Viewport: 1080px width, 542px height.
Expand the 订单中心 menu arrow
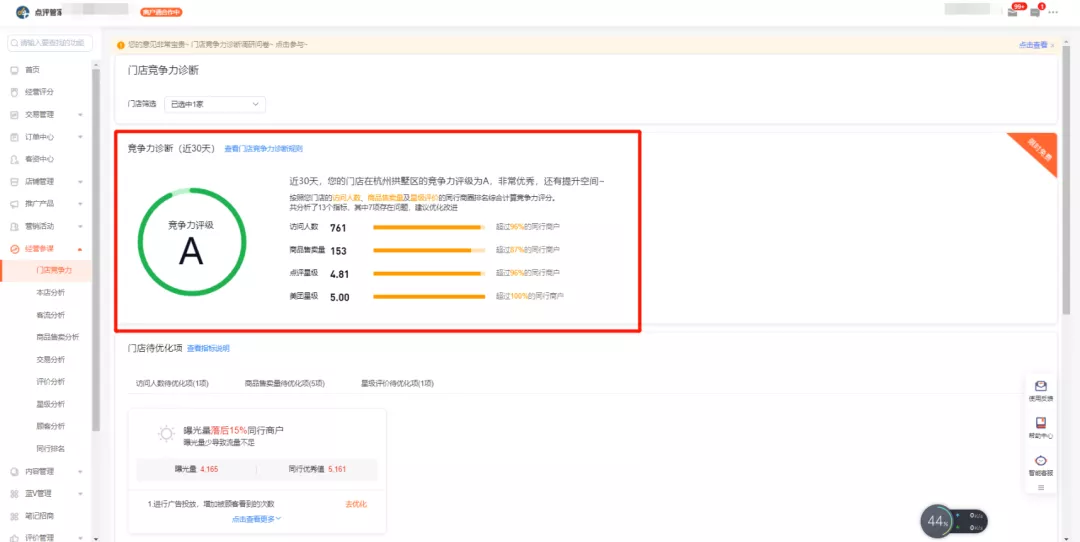[81, 137]
